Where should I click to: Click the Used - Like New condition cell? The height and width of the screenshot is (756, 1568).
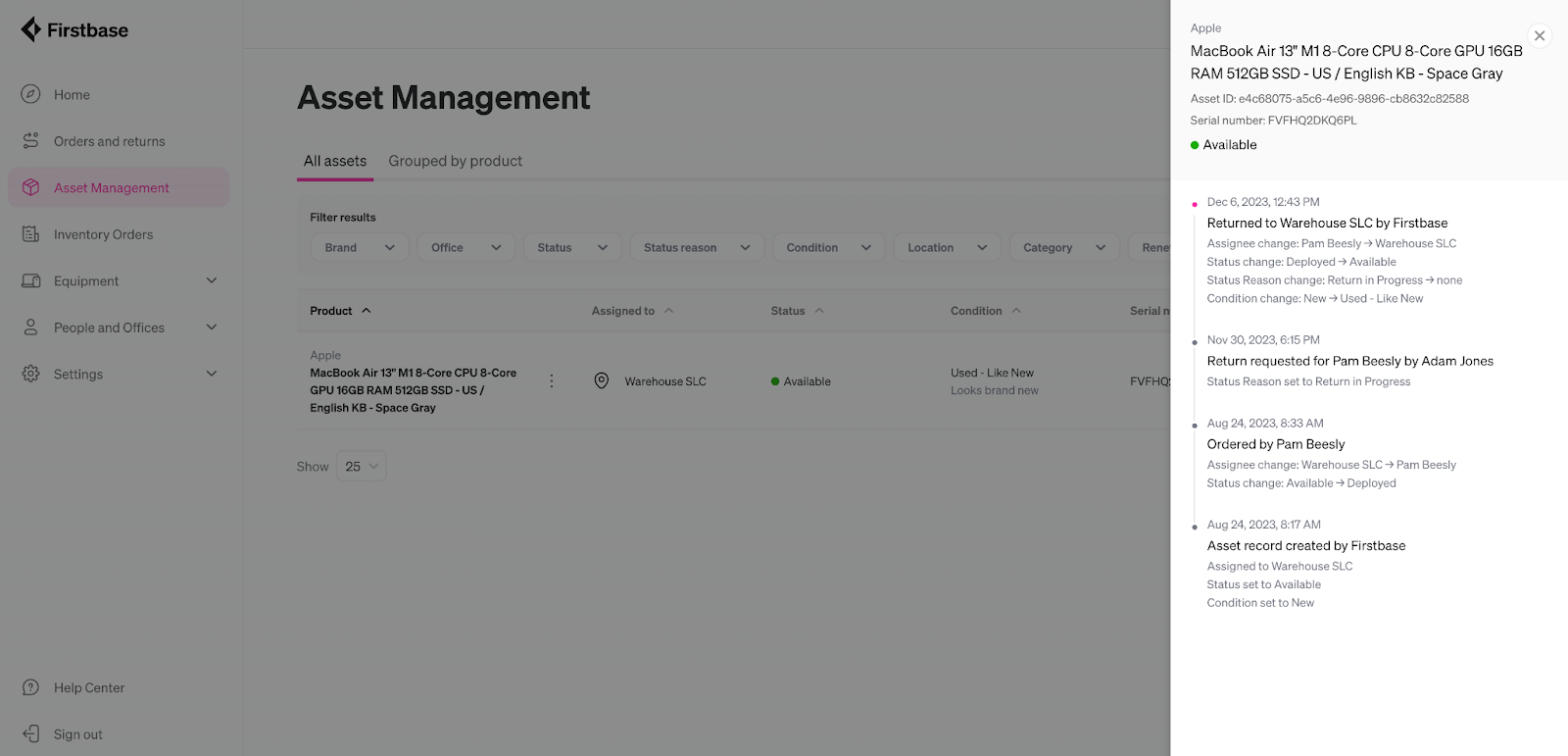tap(992, 373)
